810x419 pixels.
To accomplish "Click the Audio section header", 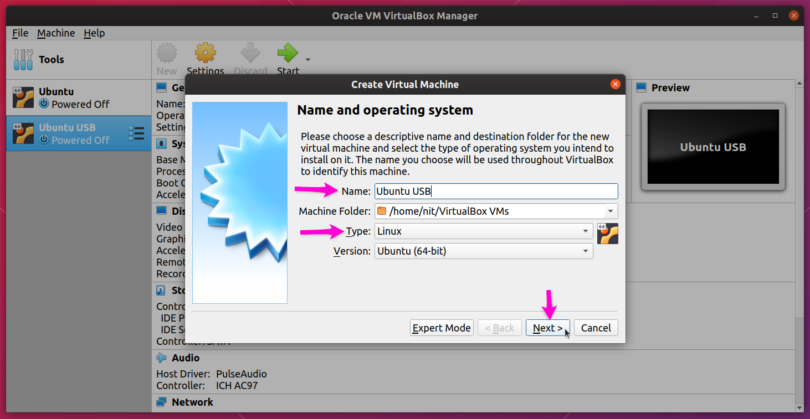I will coord(185,358).
